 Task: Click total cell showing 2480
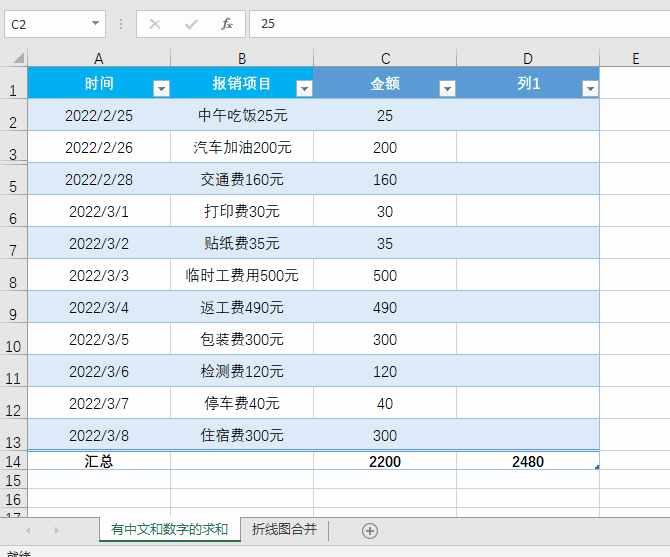pos(528,461)
